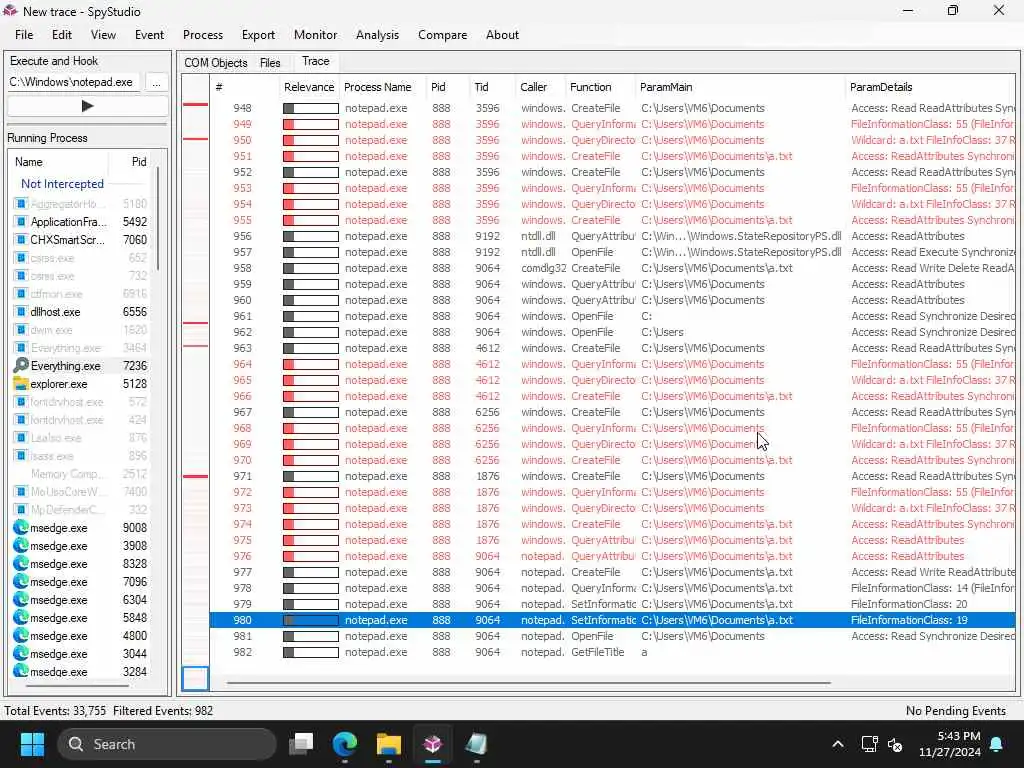1024x768 pixels.
Task: Show hidden tray icons chevron
Action: pyautogui.click(x=838, y=744)
